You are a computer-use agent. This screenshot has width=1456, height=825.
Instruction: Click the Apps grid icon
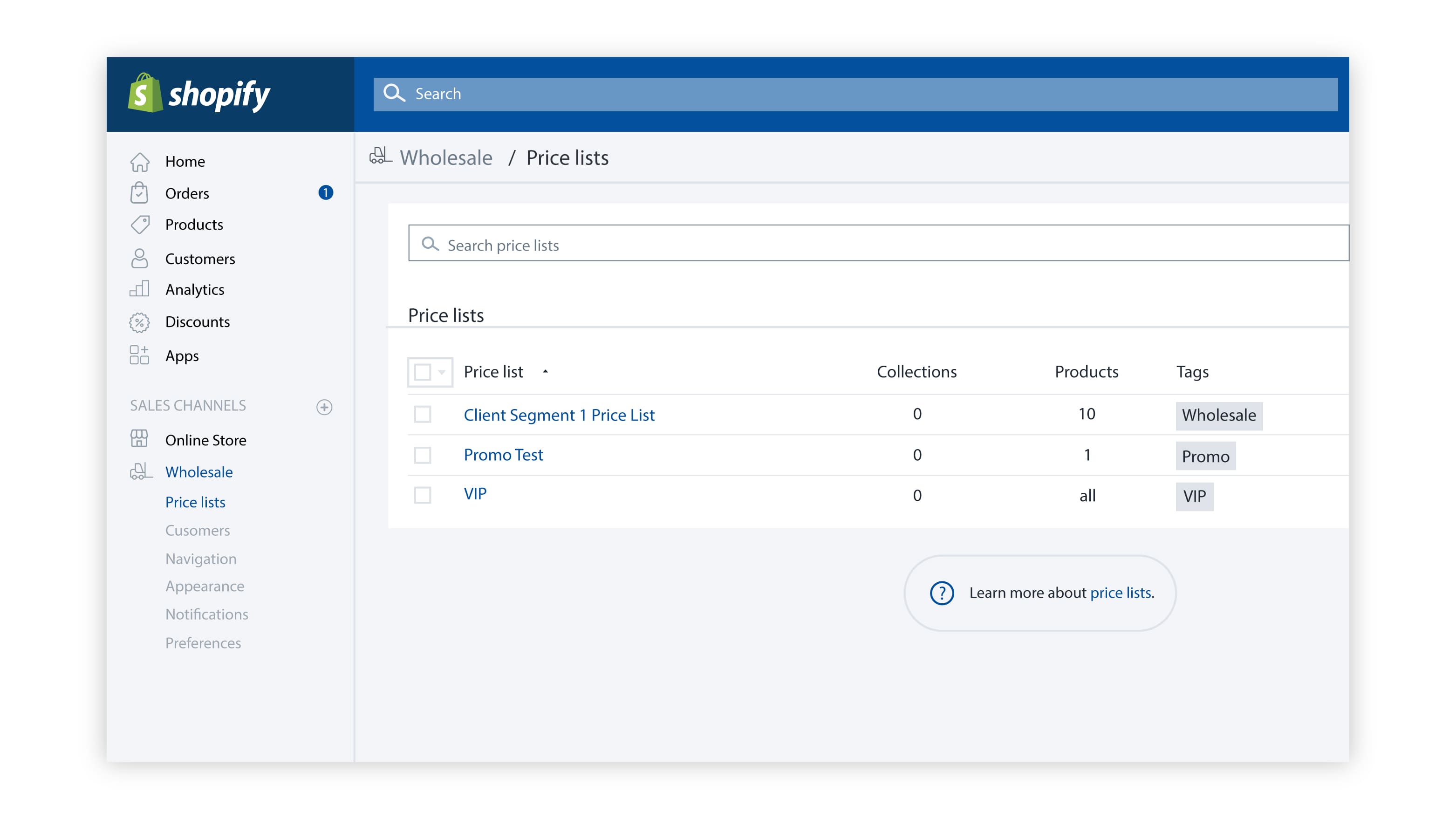(139, 355)
